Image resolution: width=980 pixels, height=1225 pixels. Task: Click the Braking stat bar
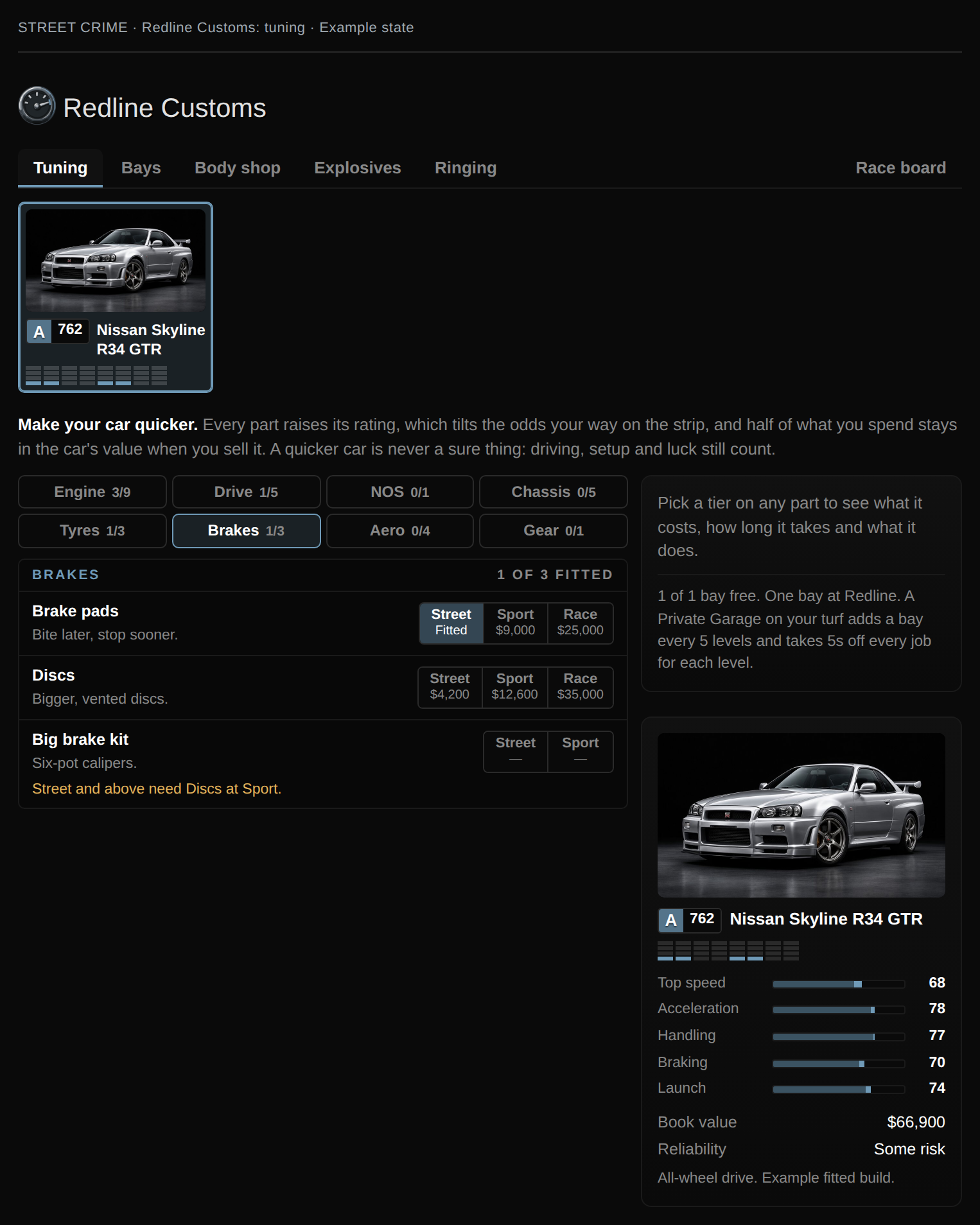[839, 1064]
